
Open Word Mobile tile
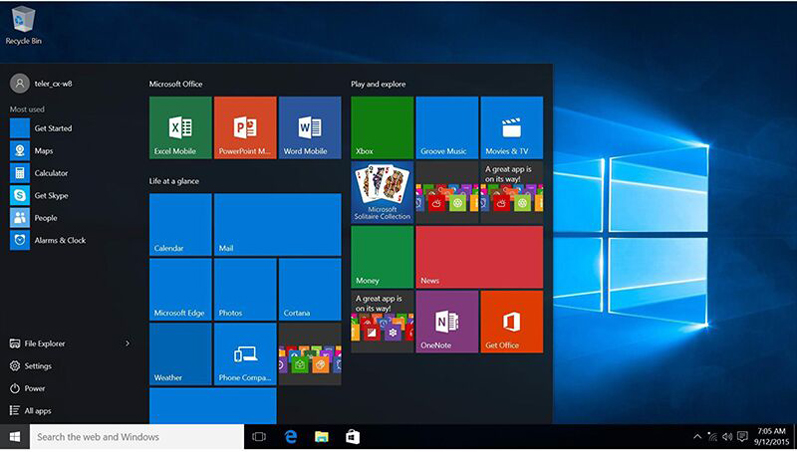310,128
